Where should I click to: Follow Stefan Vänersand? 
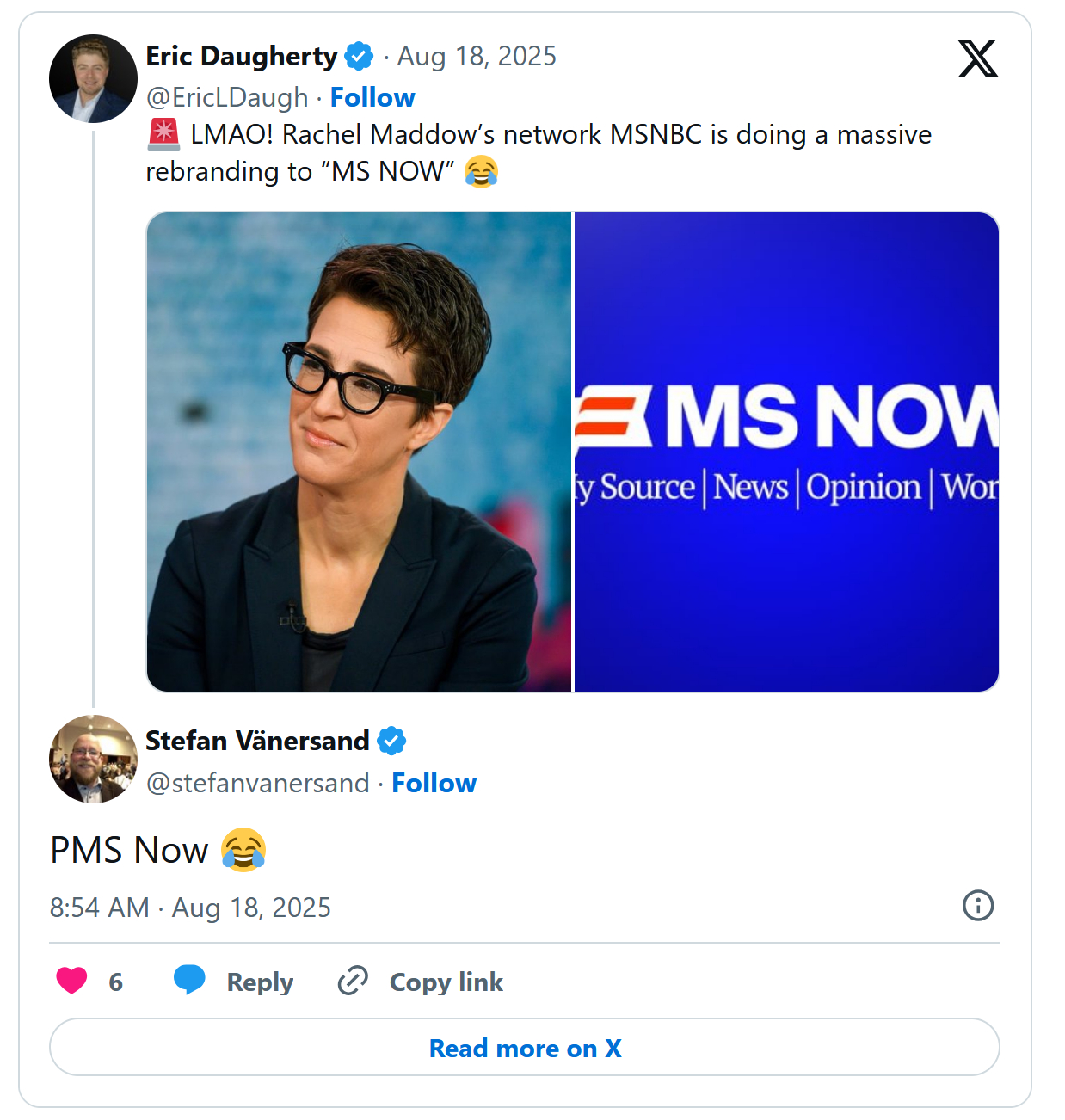[x=434, y=783]
